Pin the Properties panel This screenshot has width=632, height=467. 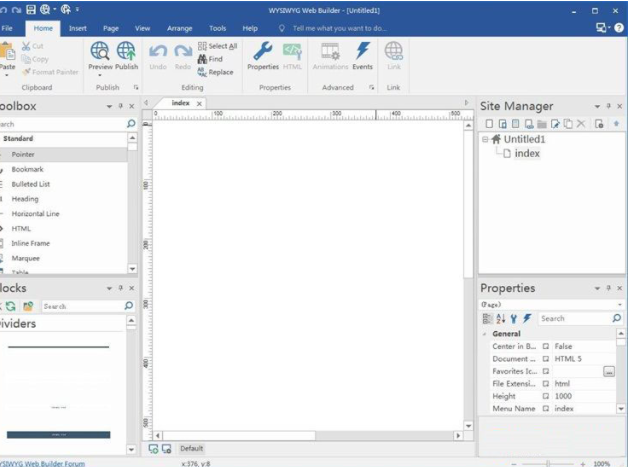coord(609,288)
